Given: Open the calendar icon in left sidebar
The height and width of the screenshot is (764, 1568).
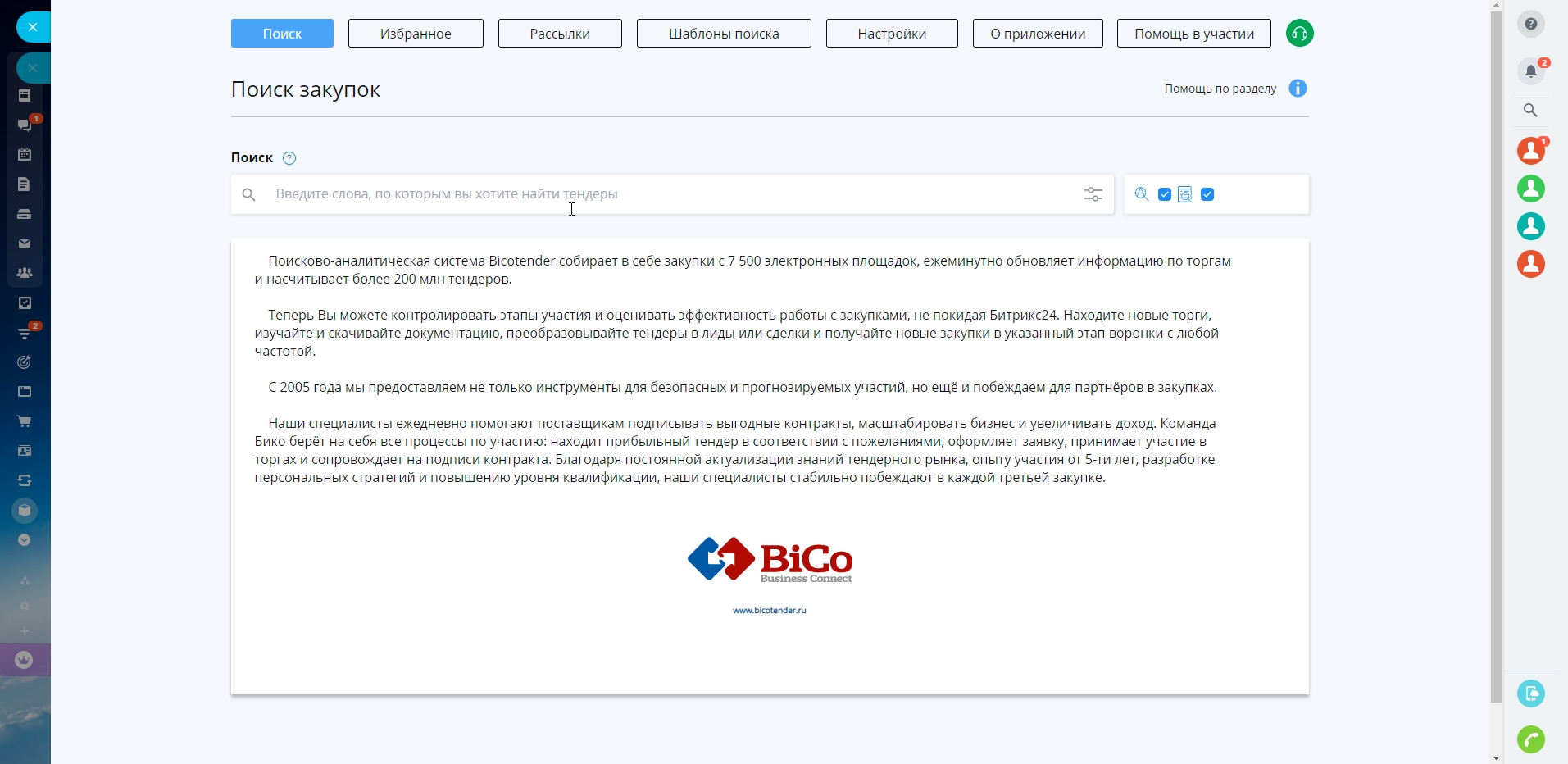Looking at the screenshot, I should pyautogui.click(x=25, y=154).
